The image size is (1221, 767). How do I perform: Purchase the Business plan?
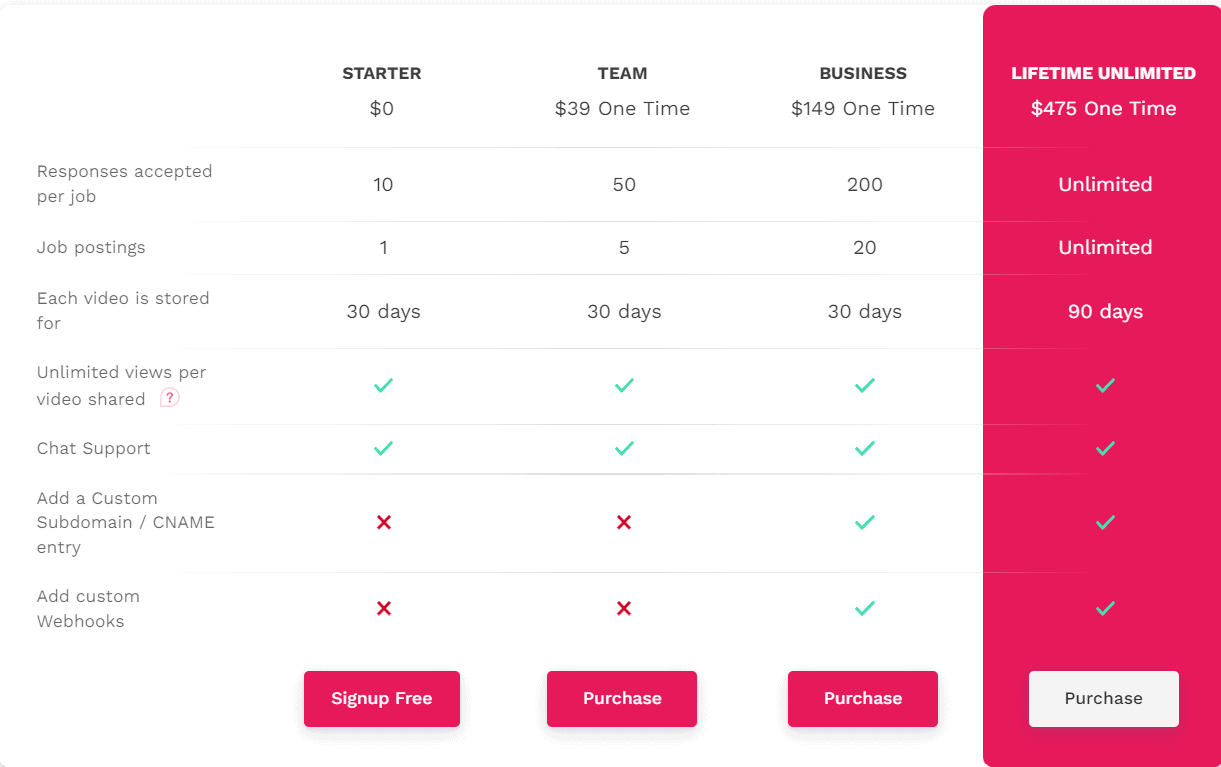pos(863,699)
